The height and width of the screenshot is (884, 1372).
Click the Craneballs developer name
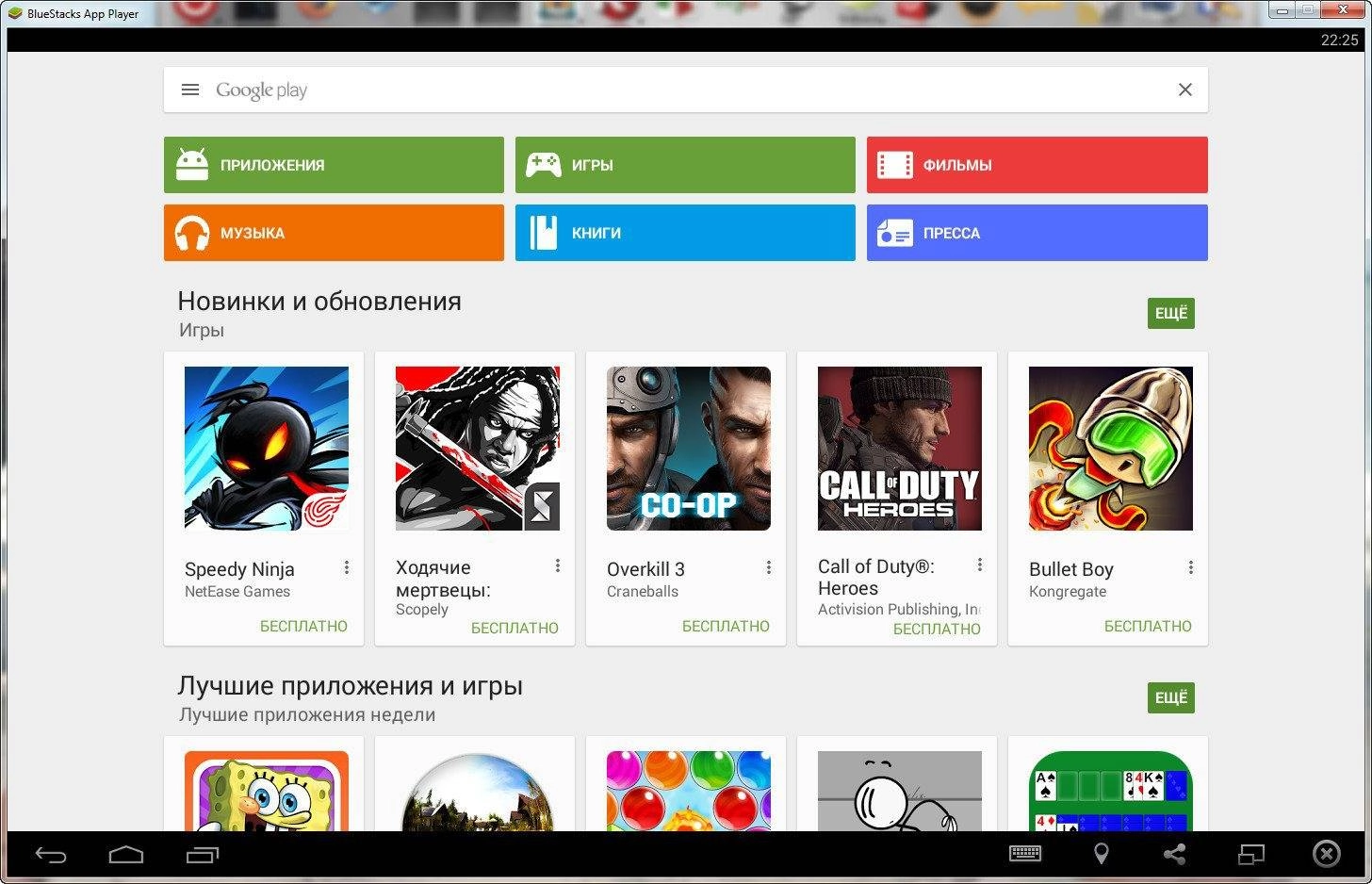(x=643, y=592)
